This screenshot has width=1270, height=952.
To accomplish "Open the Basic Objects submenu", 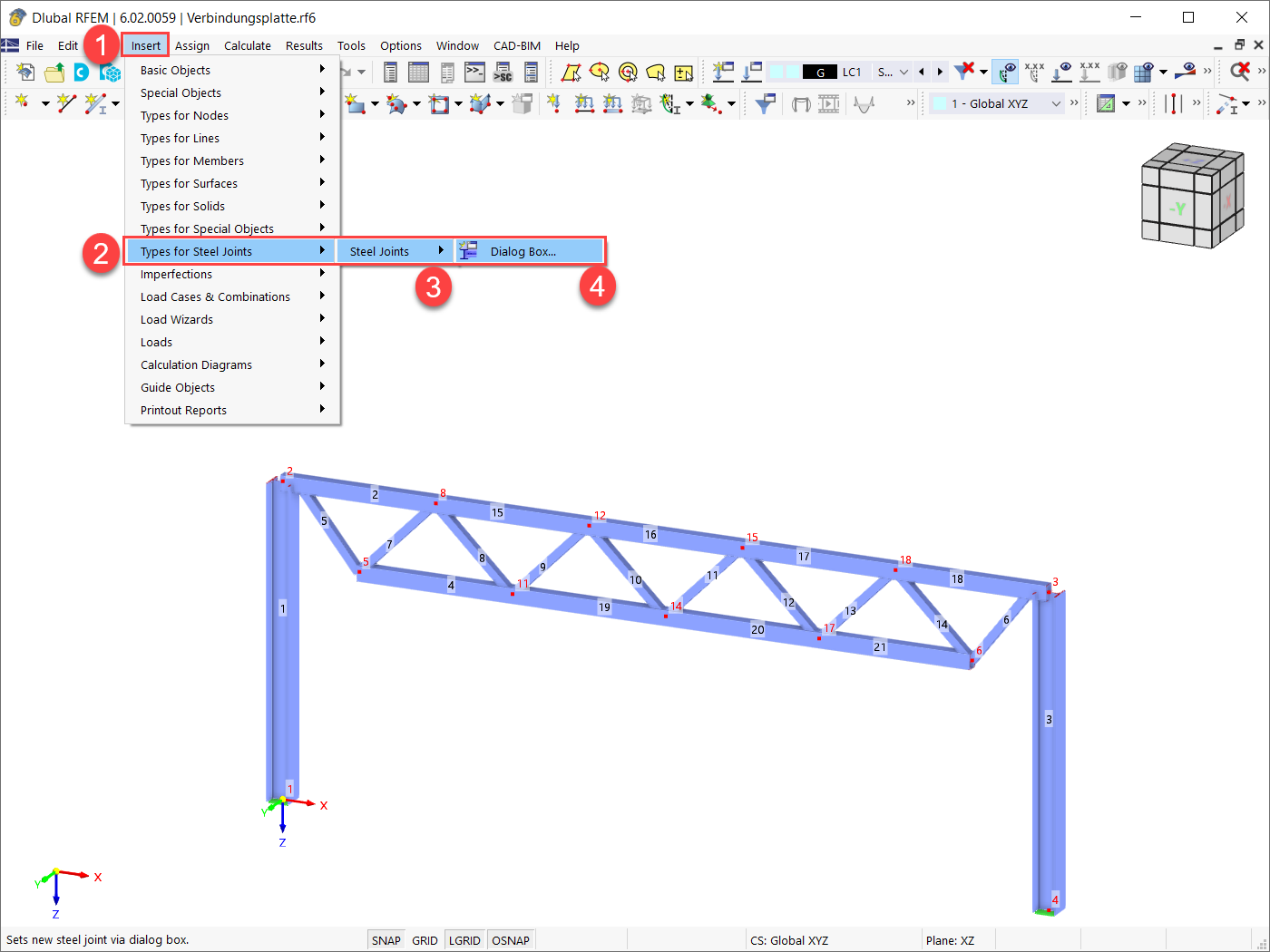I will (x=232, y=70).
